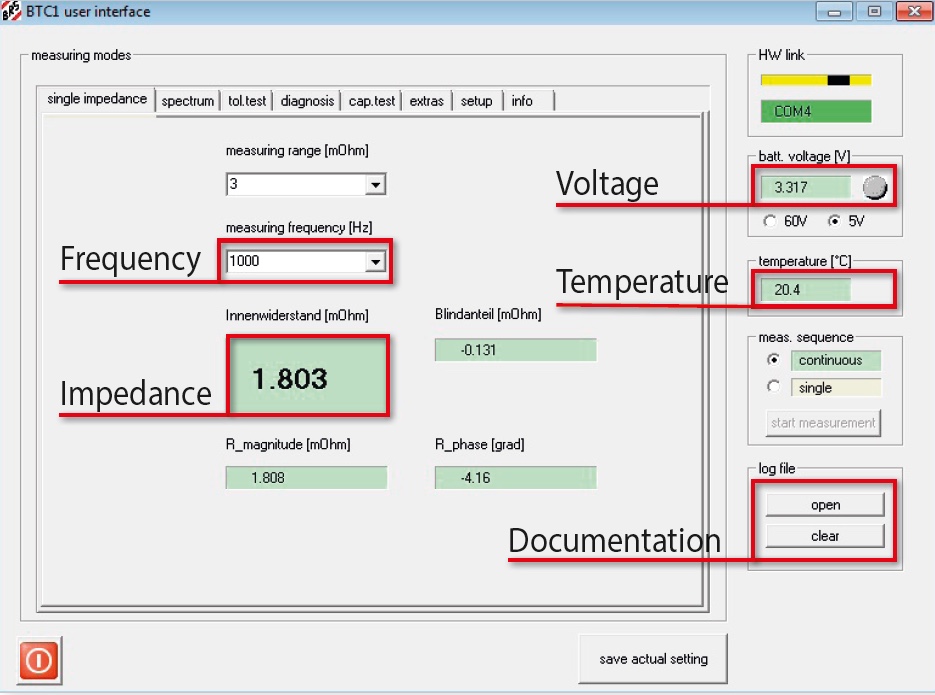Screen dimensions: 935x695
Task: Click the Innenwiderstand value 1.803
Action: click(x=308, y=376)
